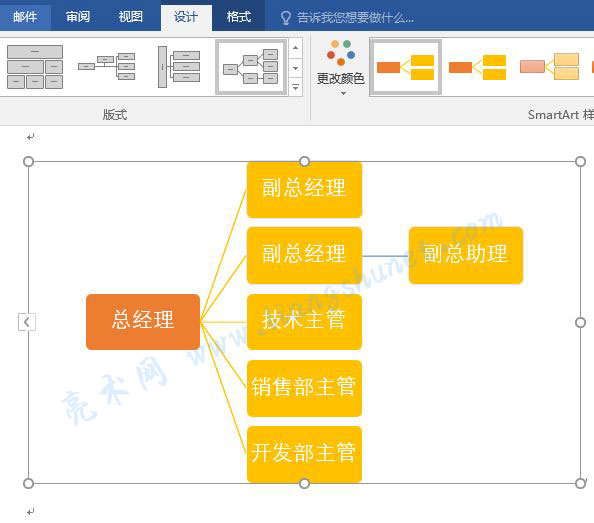This screenshot has width=594, height=523.
Task: Select the topmost 副总经理 shape
Action: [304, 190]
